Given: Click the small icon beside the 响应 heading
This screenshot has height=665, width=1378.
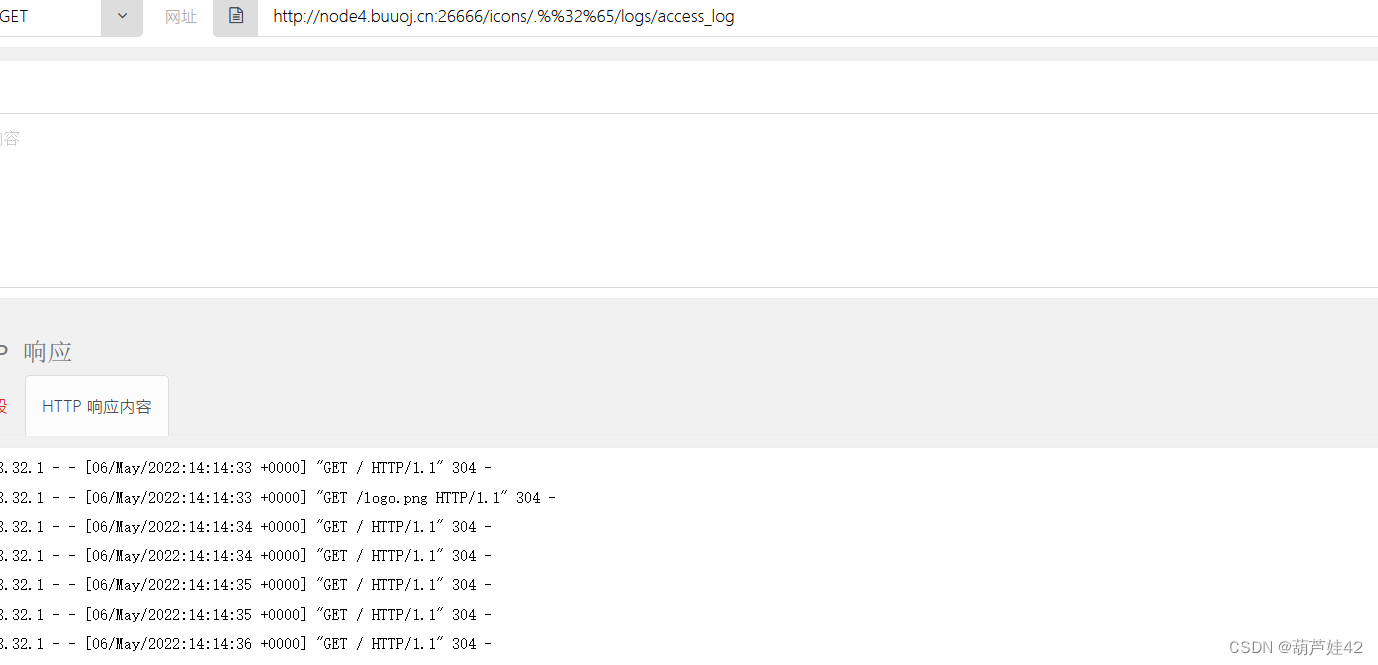Looking at the screenshot, I should pos(4,350).
